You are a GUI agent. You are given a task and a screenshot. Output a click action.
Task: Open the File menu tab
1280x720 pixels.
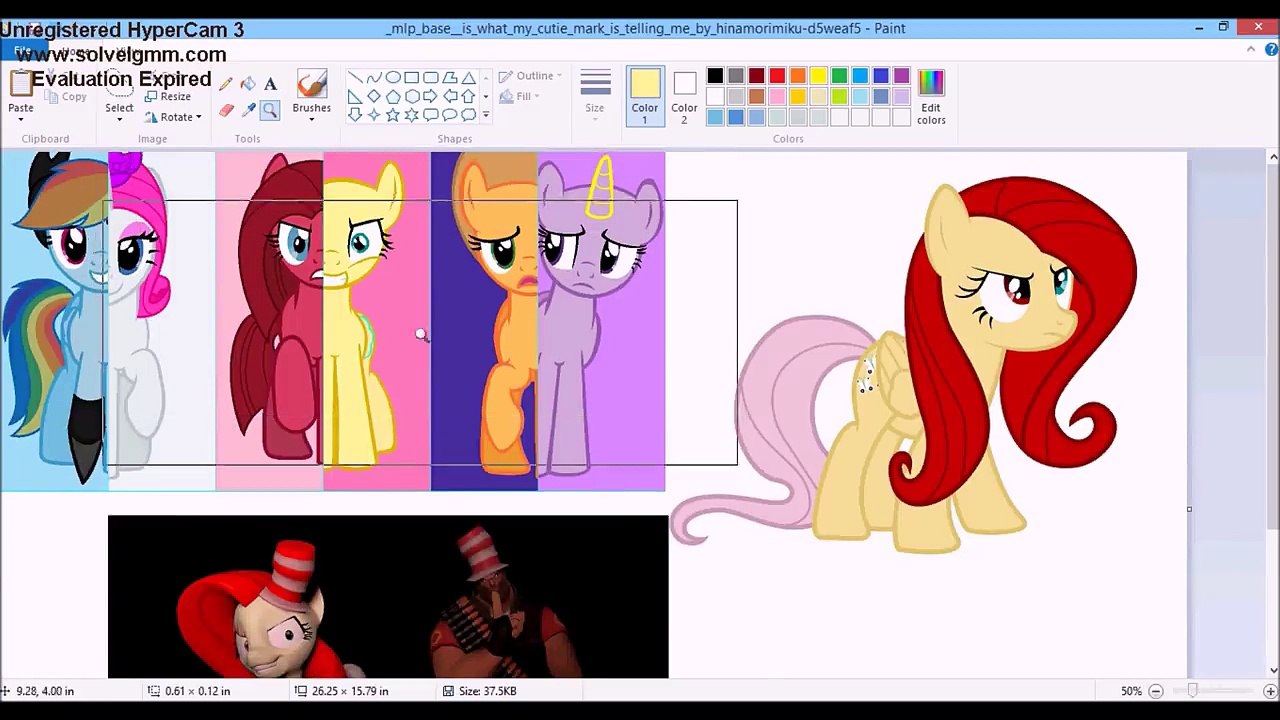point(22,50)
